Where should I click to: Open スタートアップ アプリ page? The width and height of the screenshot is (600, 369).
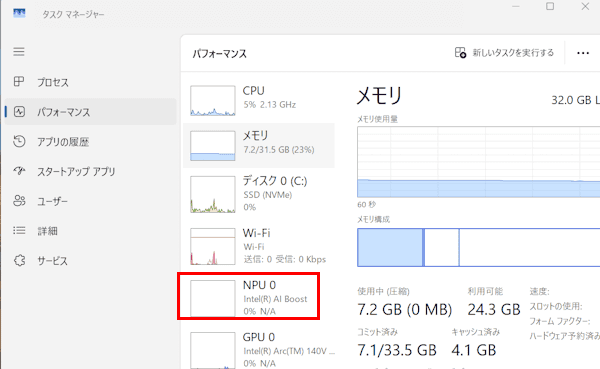(x=90, y=171)
